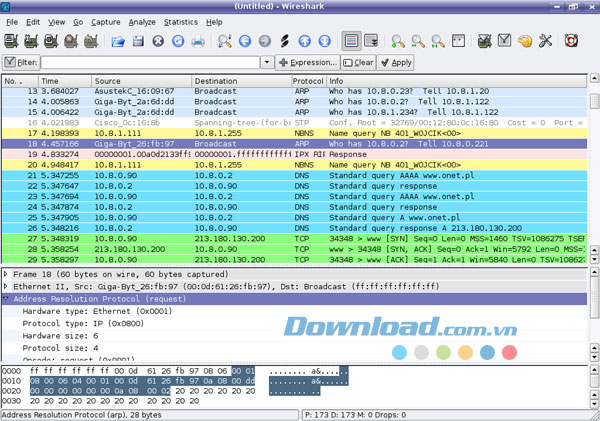The width and height of the screenshot is (600, 421).
Task: Reset zoom to normal size icon
Action: [x=438, y=41]
